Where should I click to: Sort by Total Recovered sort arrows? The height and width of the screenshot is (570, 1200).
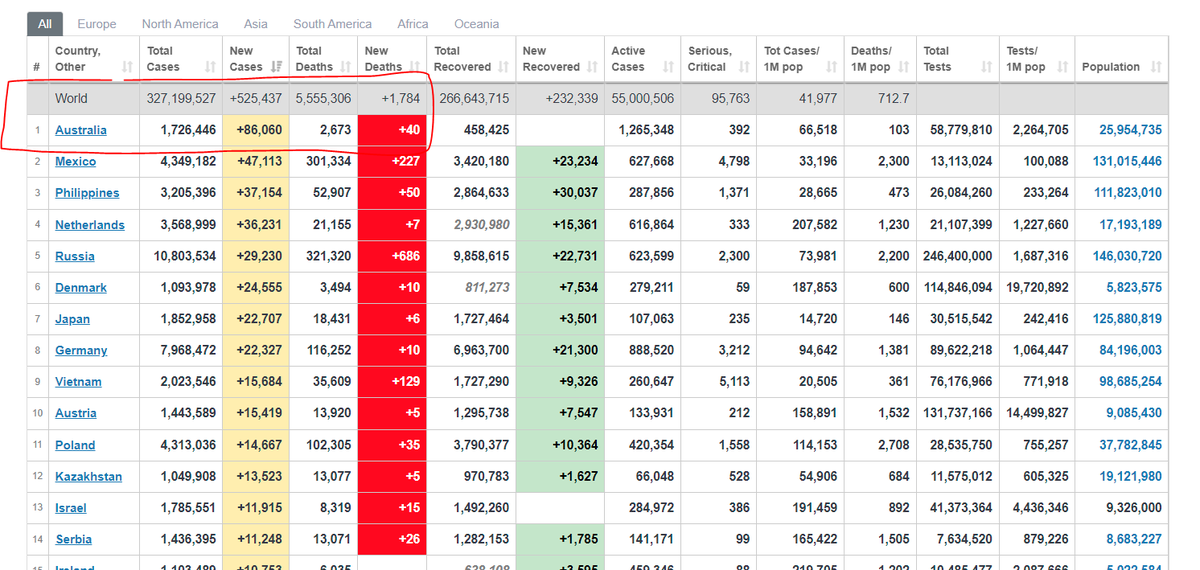pos(503,67)
